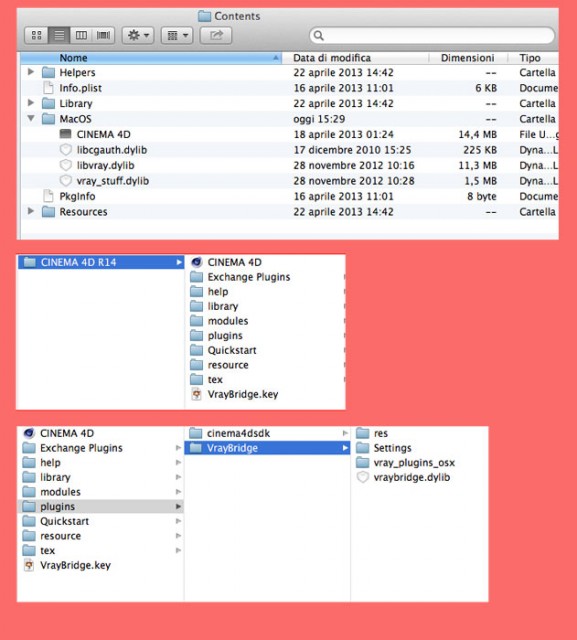This screenshot has width=577, height=640.
Task: Collapse the MacOS folder disclosure triangle
Action: coord(31,118)
